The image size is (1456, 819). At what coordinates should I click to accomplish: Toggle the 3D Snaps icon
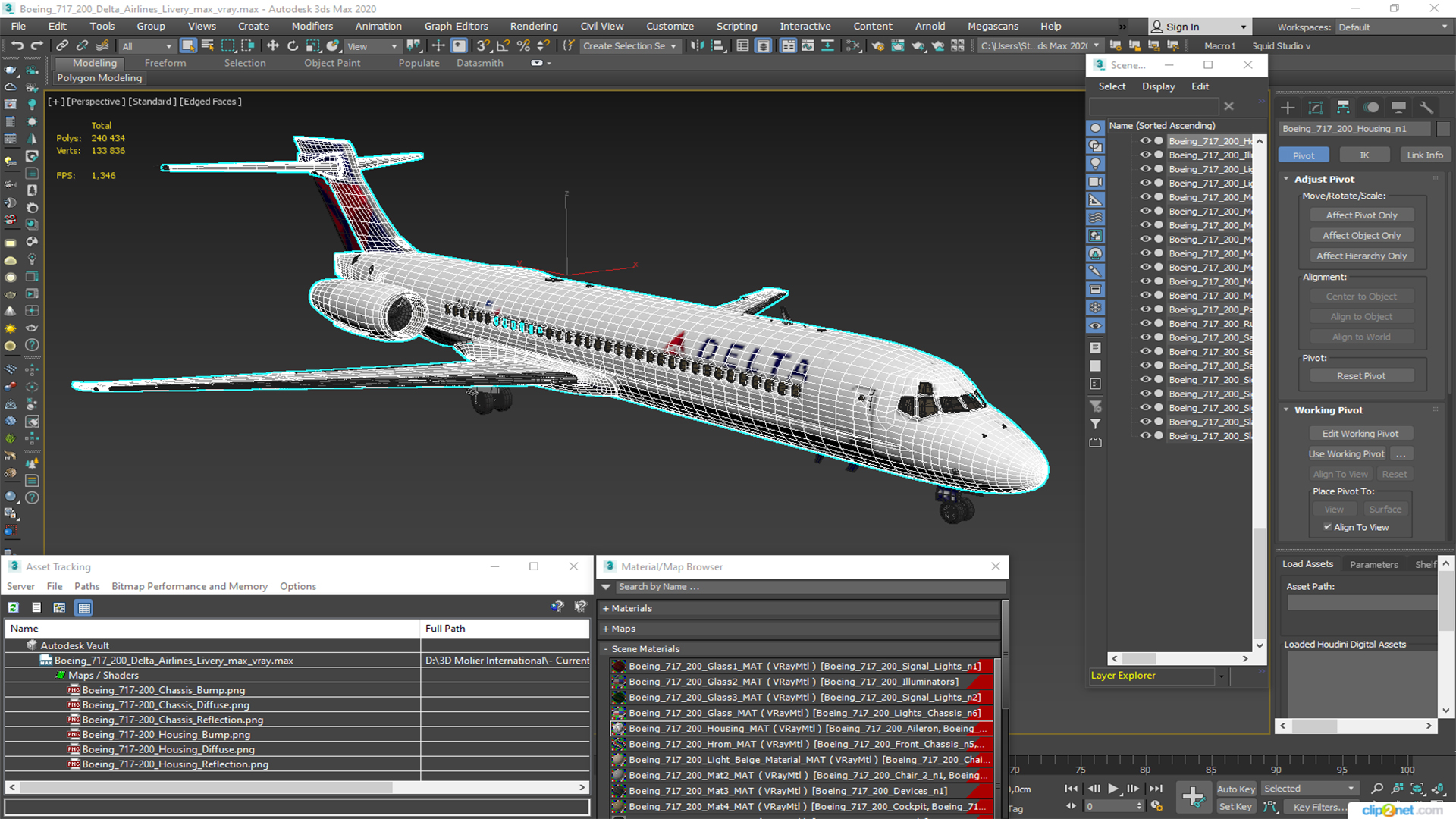pyautogui.click(x=483, y=45)
